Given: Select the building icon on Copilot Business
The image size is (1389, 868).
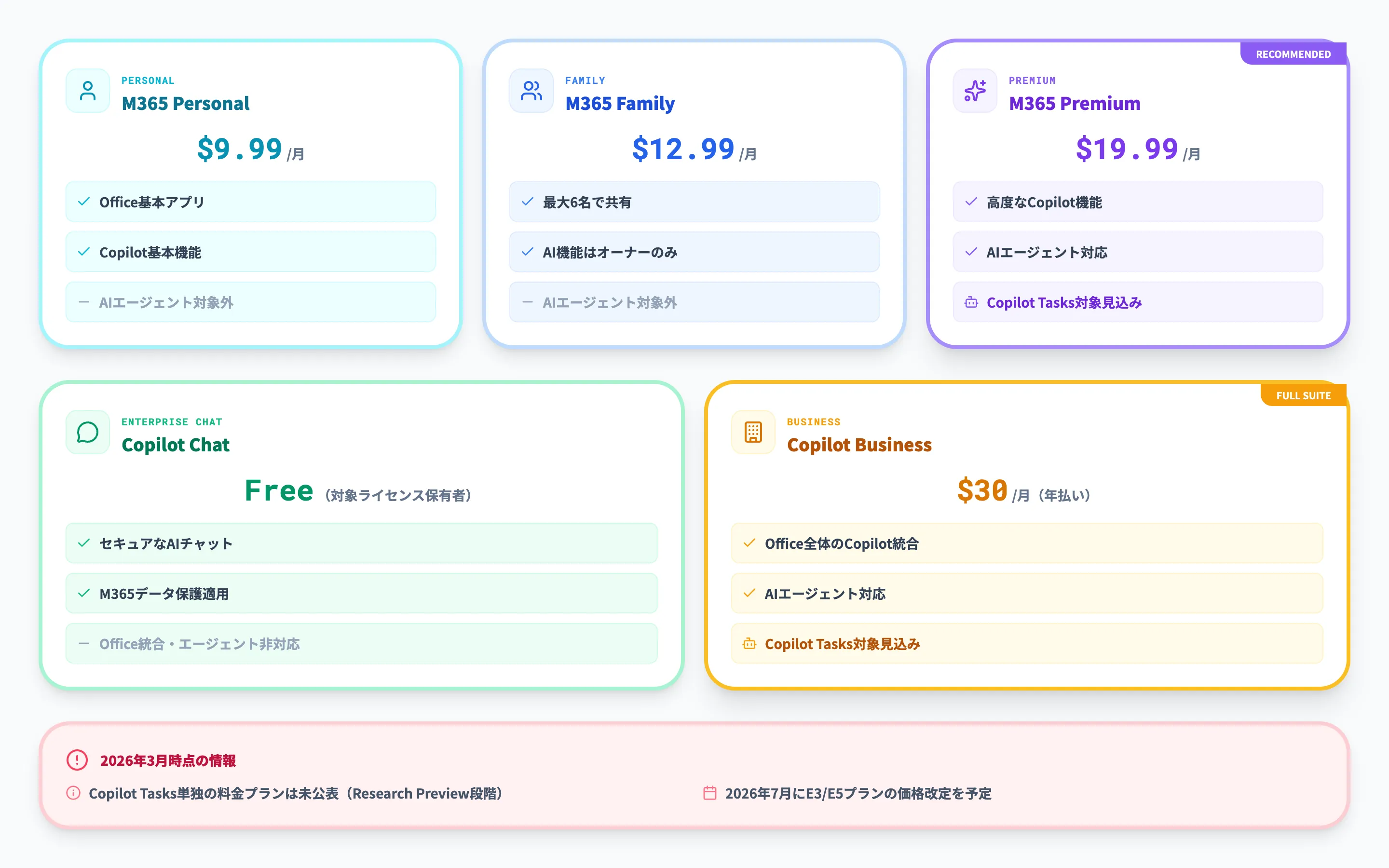Looking at the screenshot, I should click(752, 432).
